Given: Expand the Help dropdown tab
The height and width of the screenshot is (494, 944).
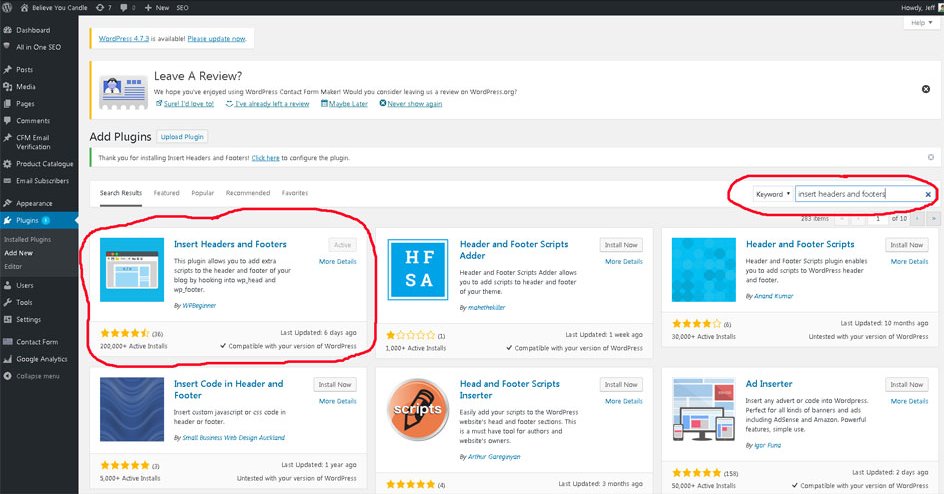Looking at the screenshot, I should 921,23.
